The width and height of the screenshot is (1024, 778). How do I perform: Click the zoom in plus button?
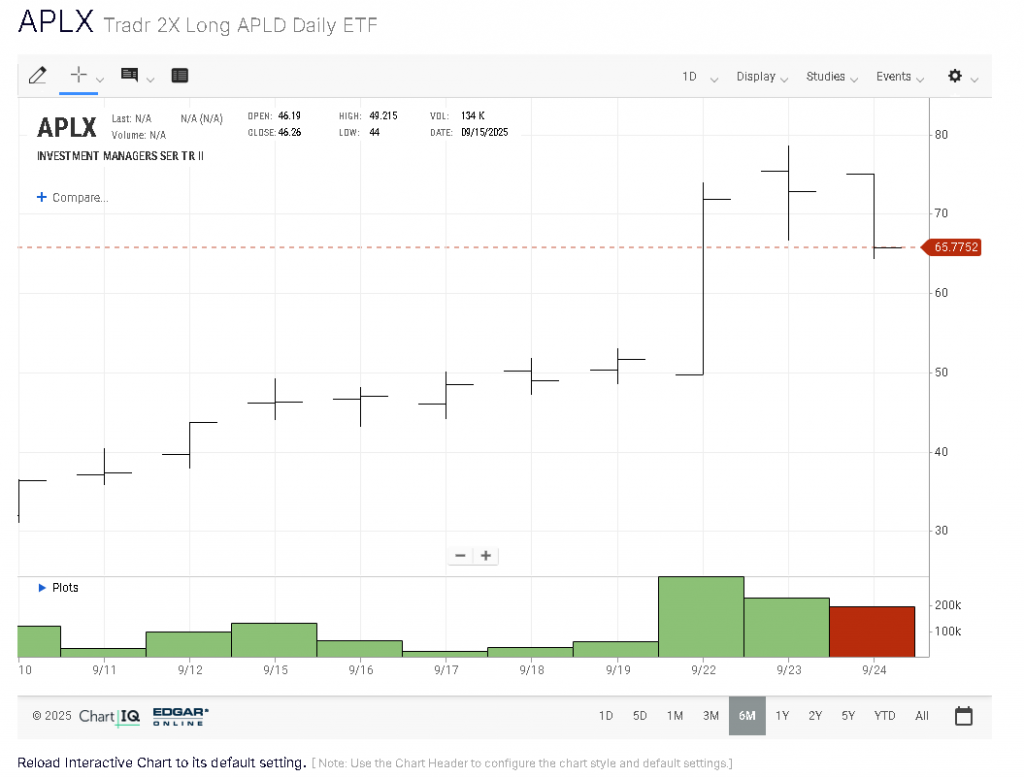point(486,556)
